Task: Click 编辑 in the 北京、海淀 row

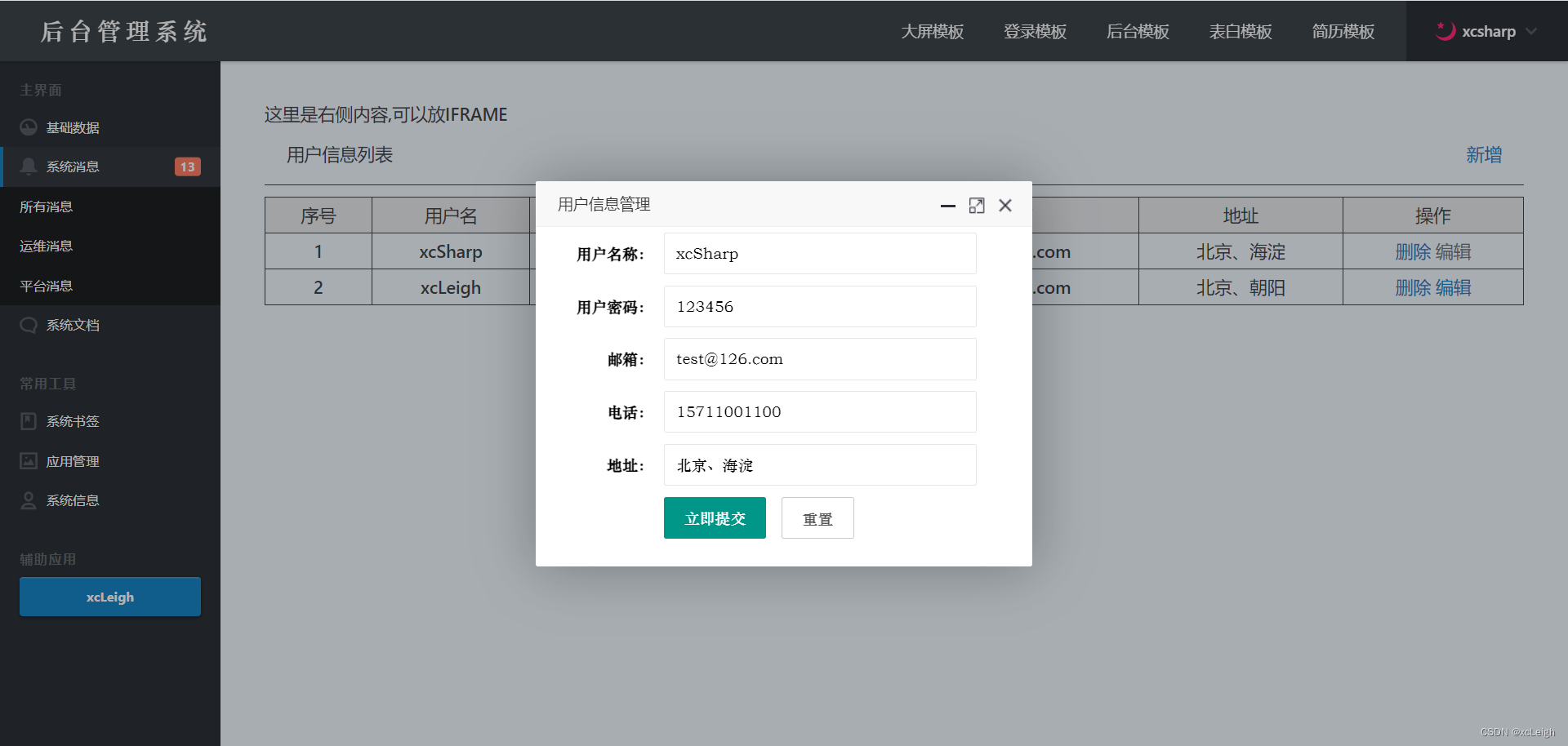Action: click(1454, 252)
